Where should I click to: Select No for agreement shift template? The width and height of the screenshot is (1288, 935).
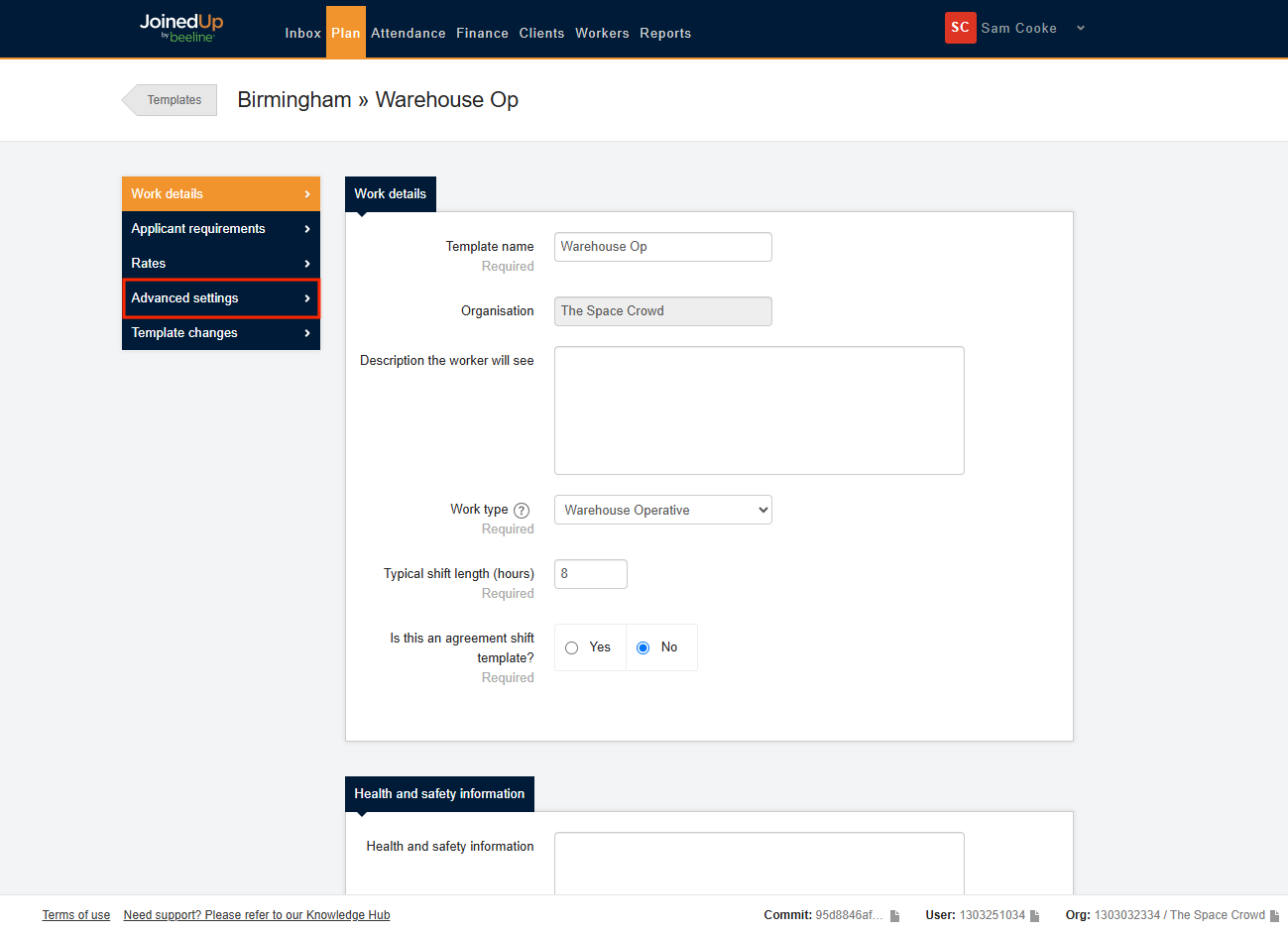(x=644, y=648)
